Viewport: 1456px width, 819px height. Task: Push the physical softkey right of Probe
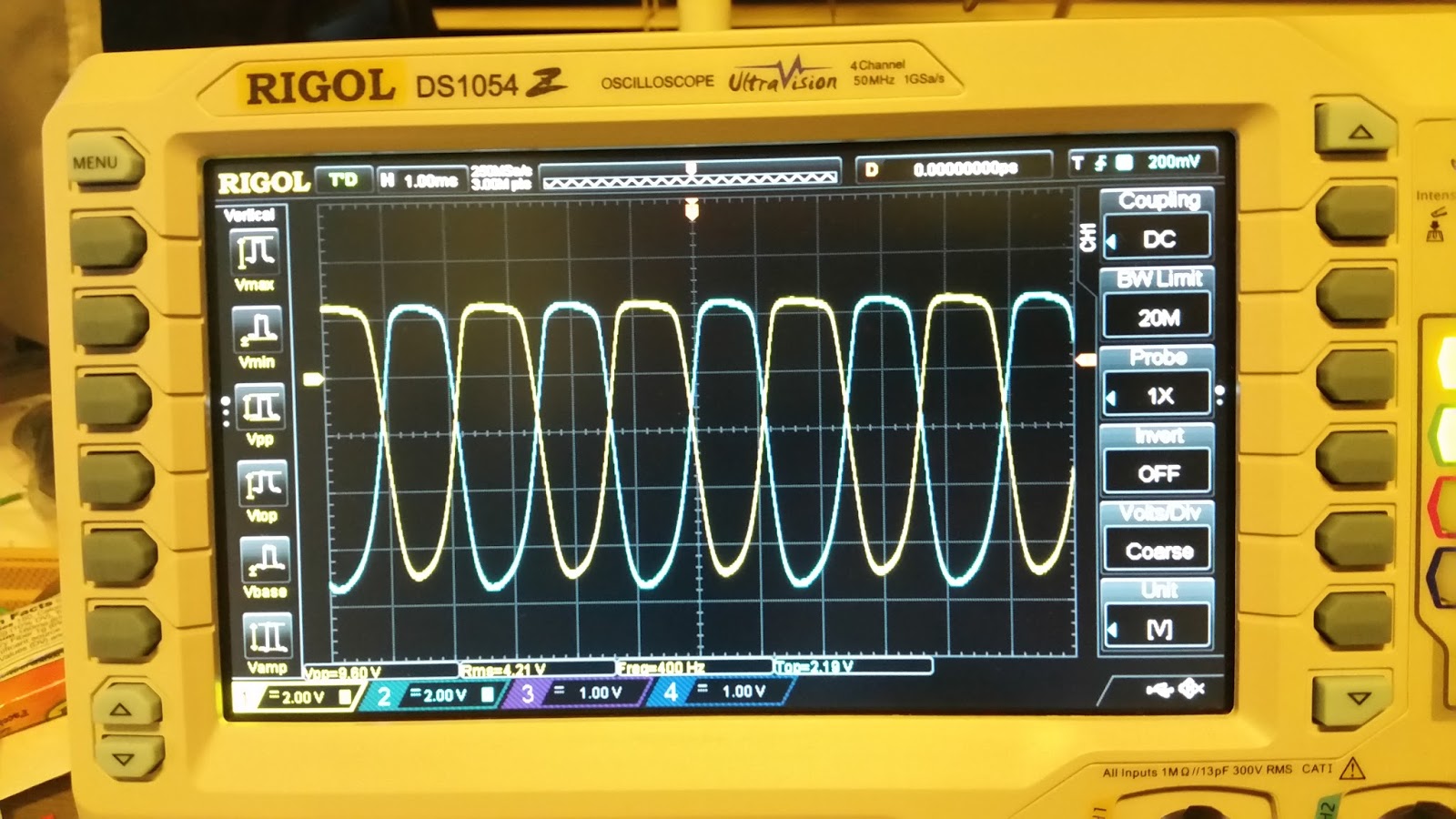tap(1354, 376)
